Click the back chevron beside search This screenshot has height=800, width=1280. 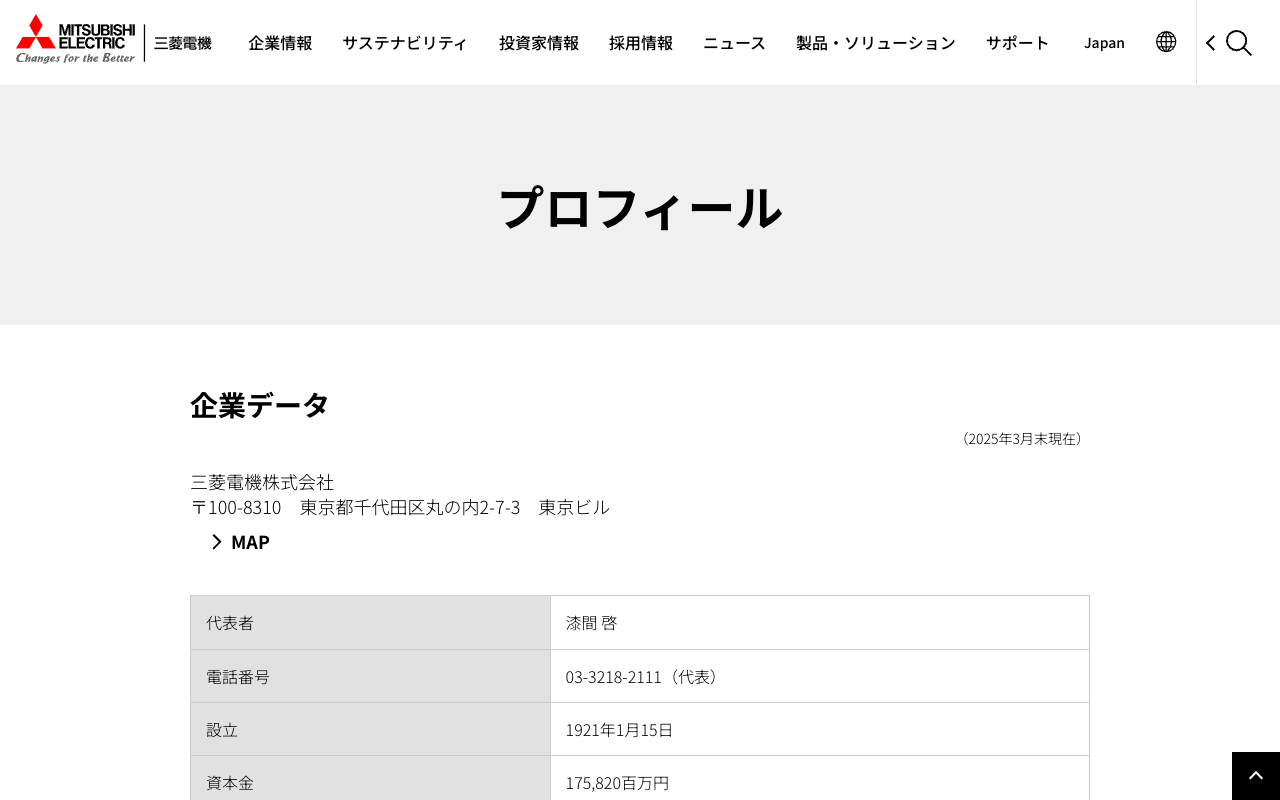click(x=1210, y=43)
